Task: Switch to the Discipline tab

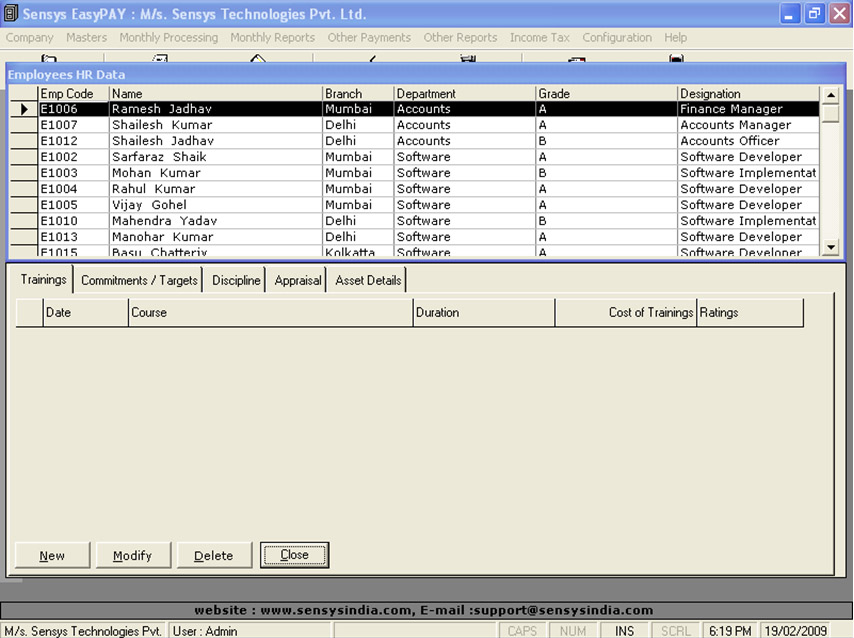Action: [236, 280]
